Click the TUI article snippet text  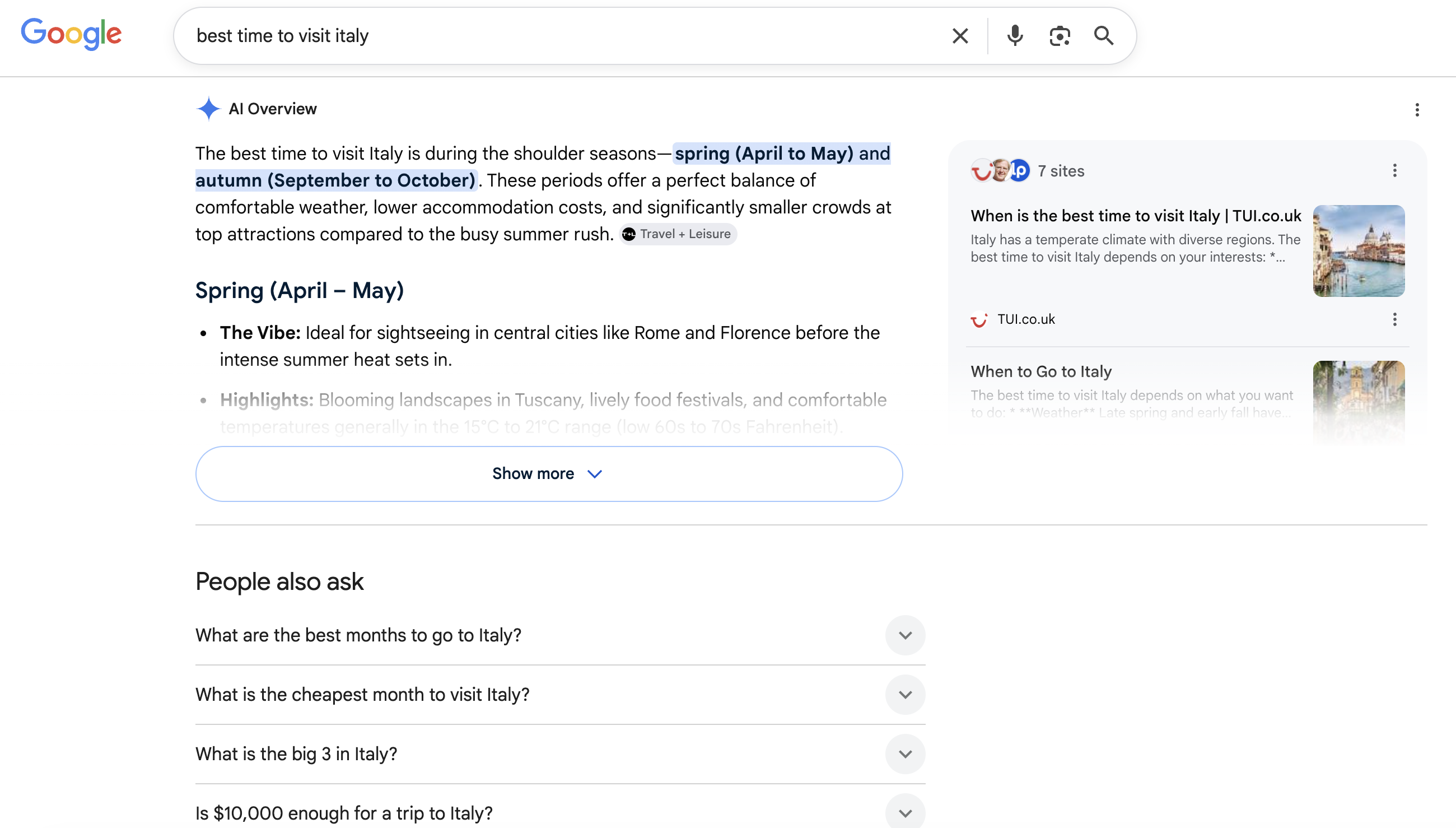pos(1135,249)
